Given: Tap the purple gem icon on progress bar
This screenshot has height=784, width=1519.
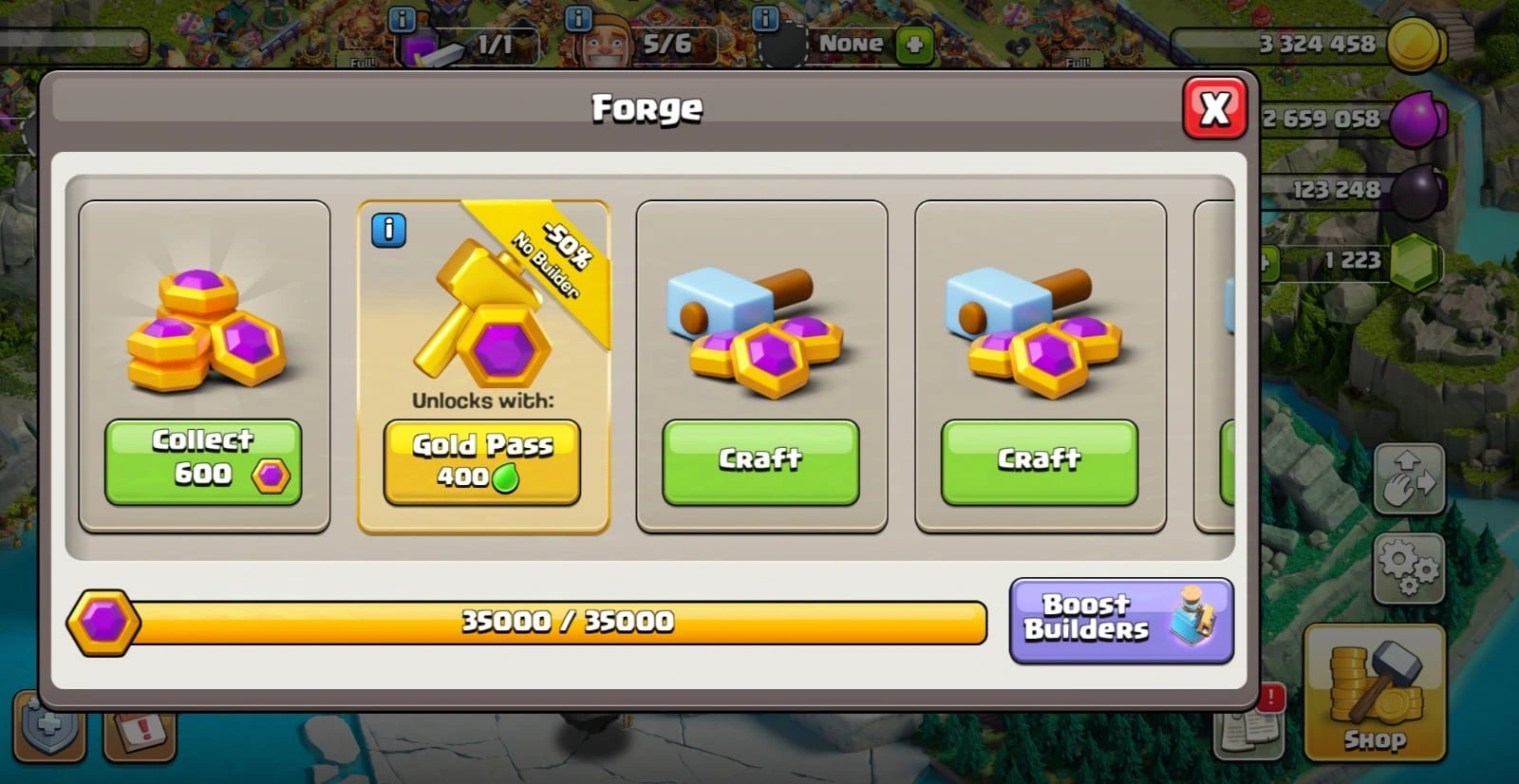Looking at the screenshot, I should tap(103, 623).
